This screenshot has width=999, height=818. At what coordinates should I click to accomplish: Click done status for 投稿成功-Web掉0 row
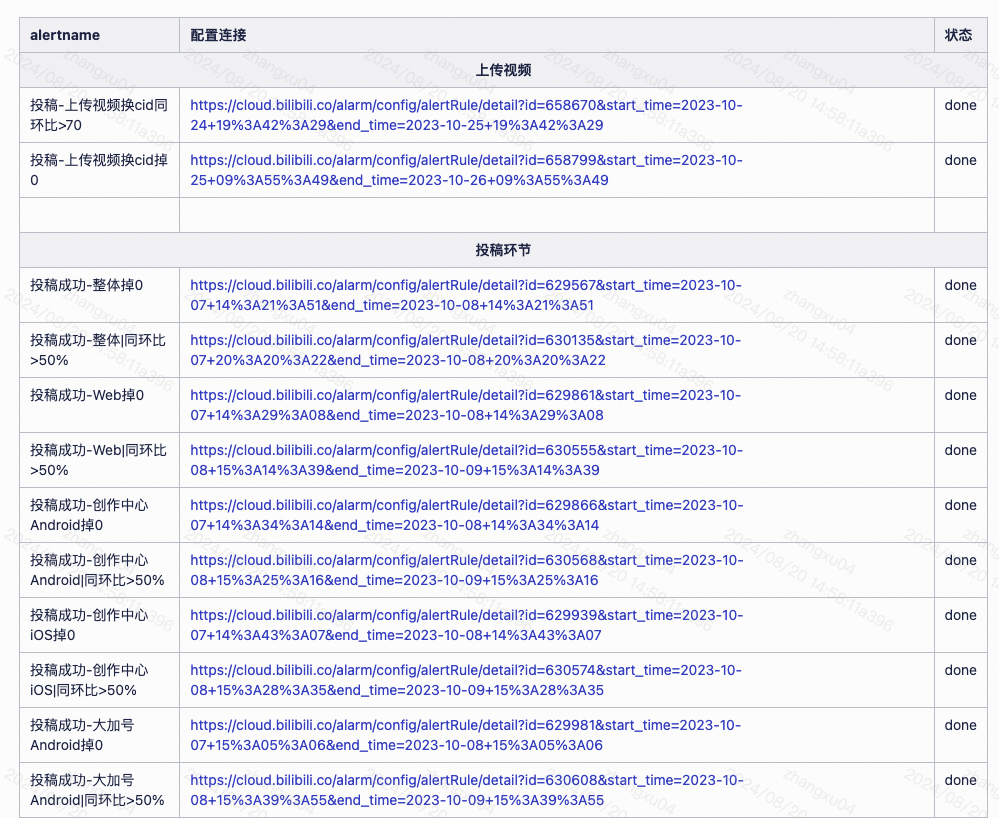[x=960, y=396]
